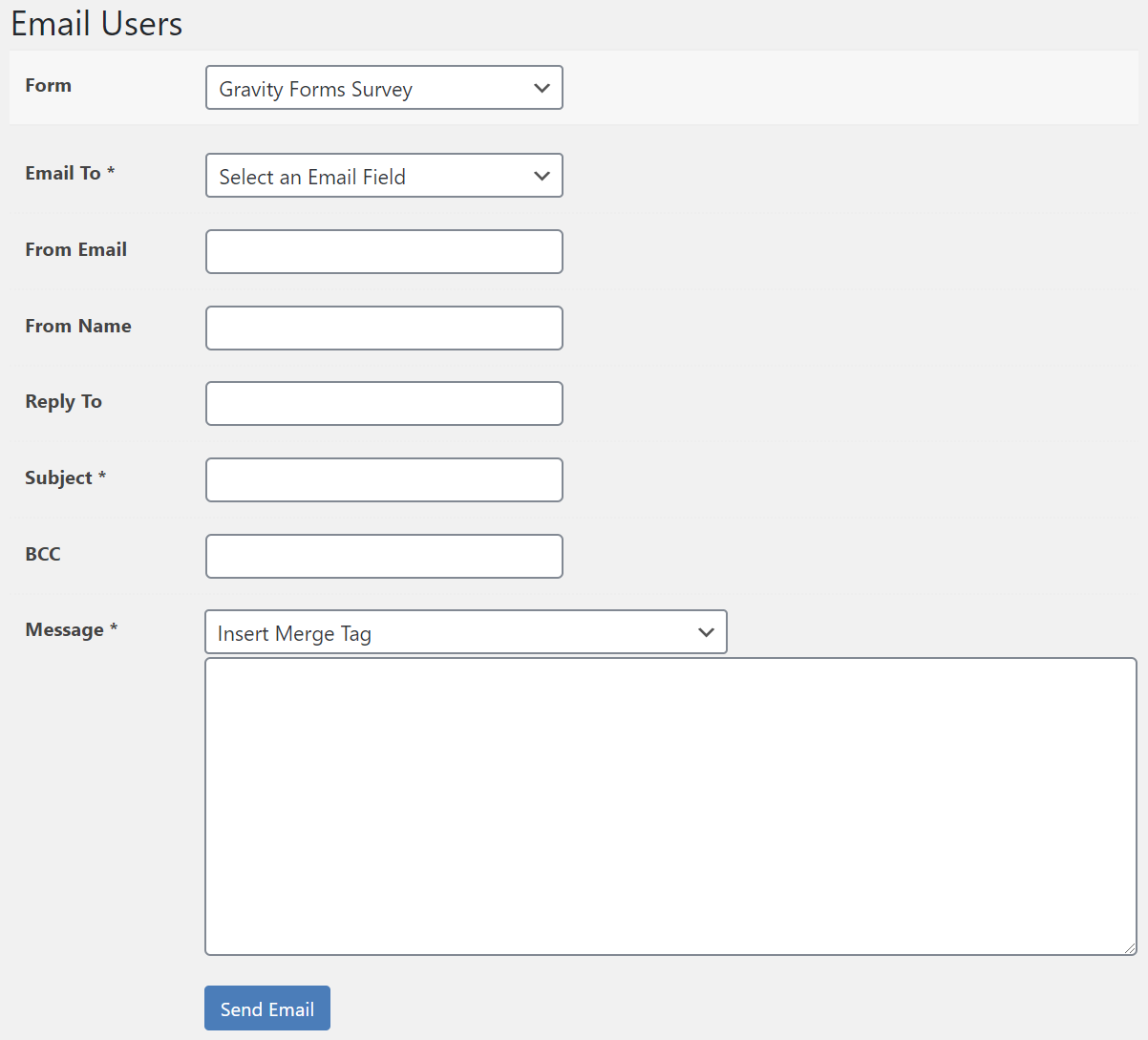Click inside the From Name field
The width and height of the screenshot is (1148, 1040).
[383, 328]
